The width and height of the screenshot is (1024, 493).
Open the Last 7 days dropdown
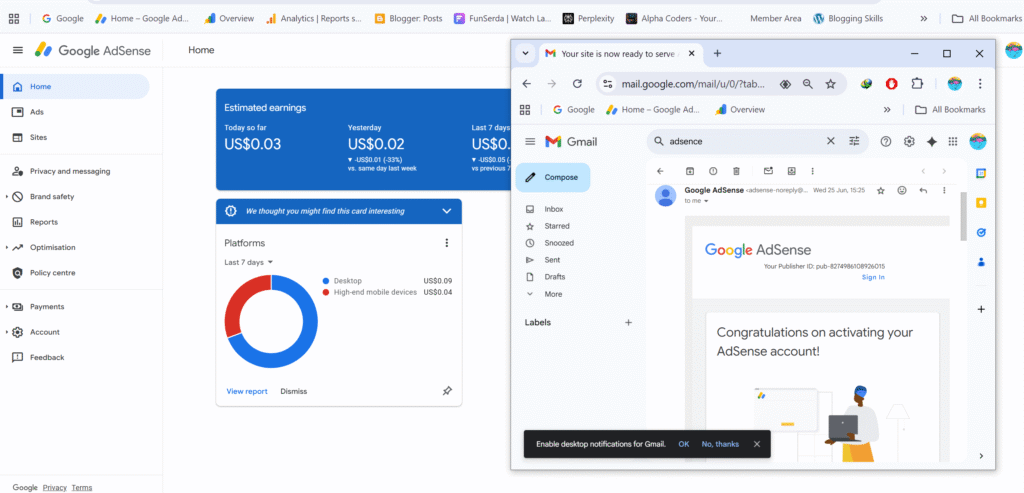pyautogui.click(x=249, y=262)
